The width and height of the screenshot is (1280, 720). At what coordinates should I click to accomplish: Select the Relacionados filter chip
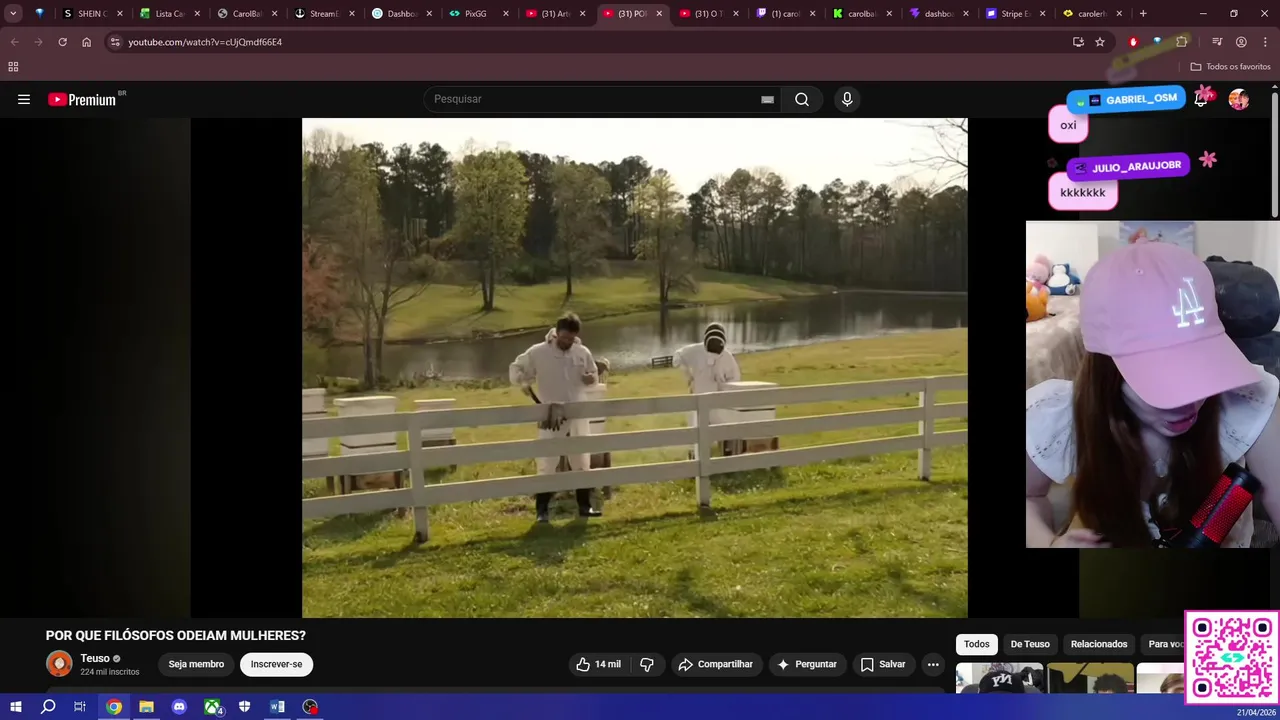click(1099, 644)
